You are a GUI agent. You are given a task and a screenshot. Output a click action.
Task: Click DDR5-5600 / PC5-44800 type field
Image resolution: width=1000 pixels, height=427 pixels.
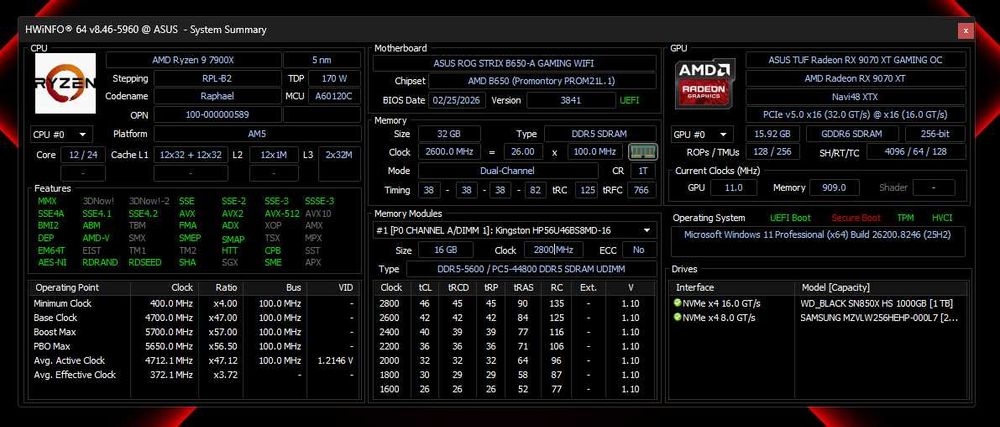(x=531, y=269)
